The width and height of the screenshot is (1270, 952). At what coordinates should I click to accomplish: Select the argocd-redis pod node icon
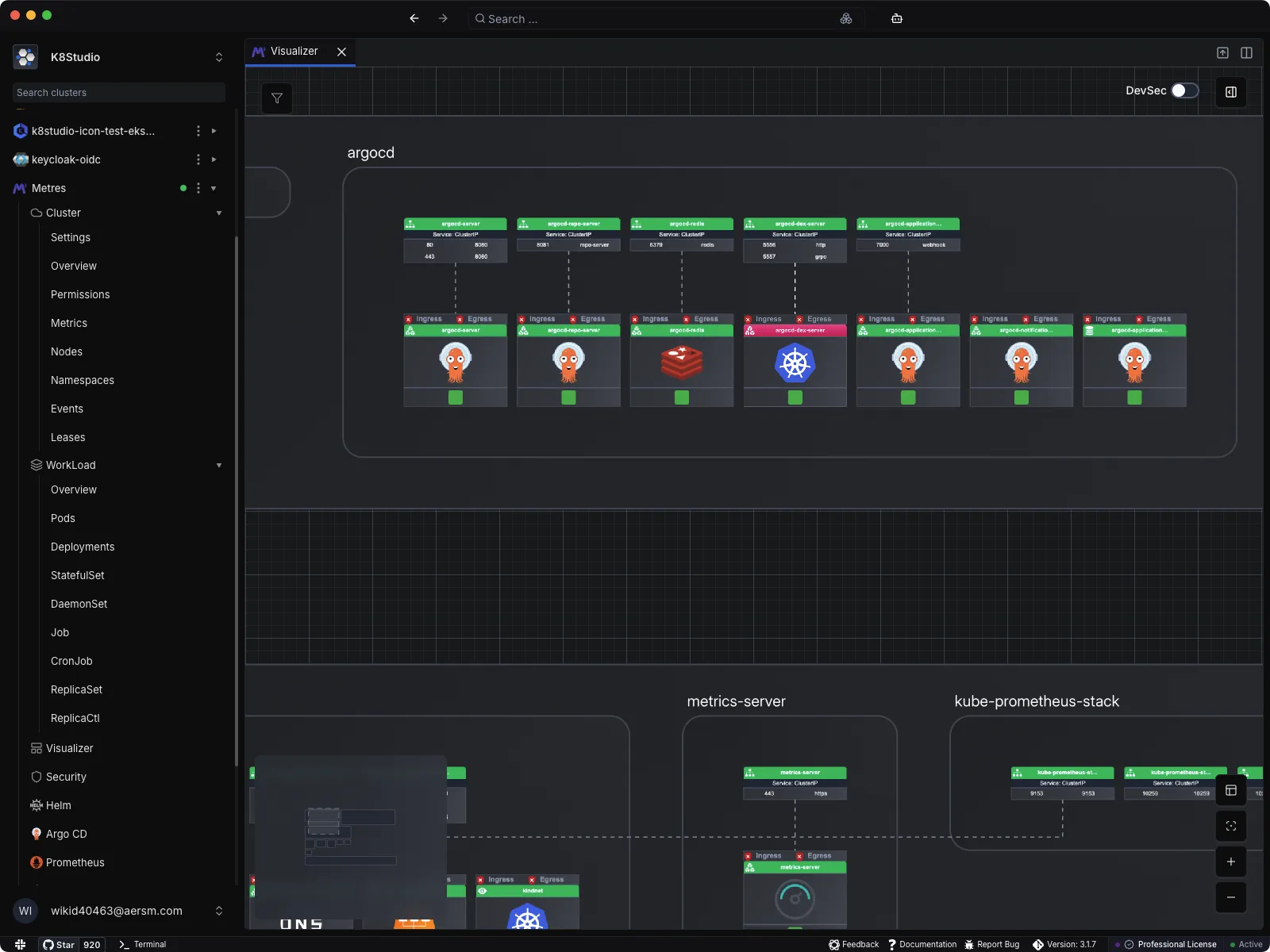[x=682, y=363]
